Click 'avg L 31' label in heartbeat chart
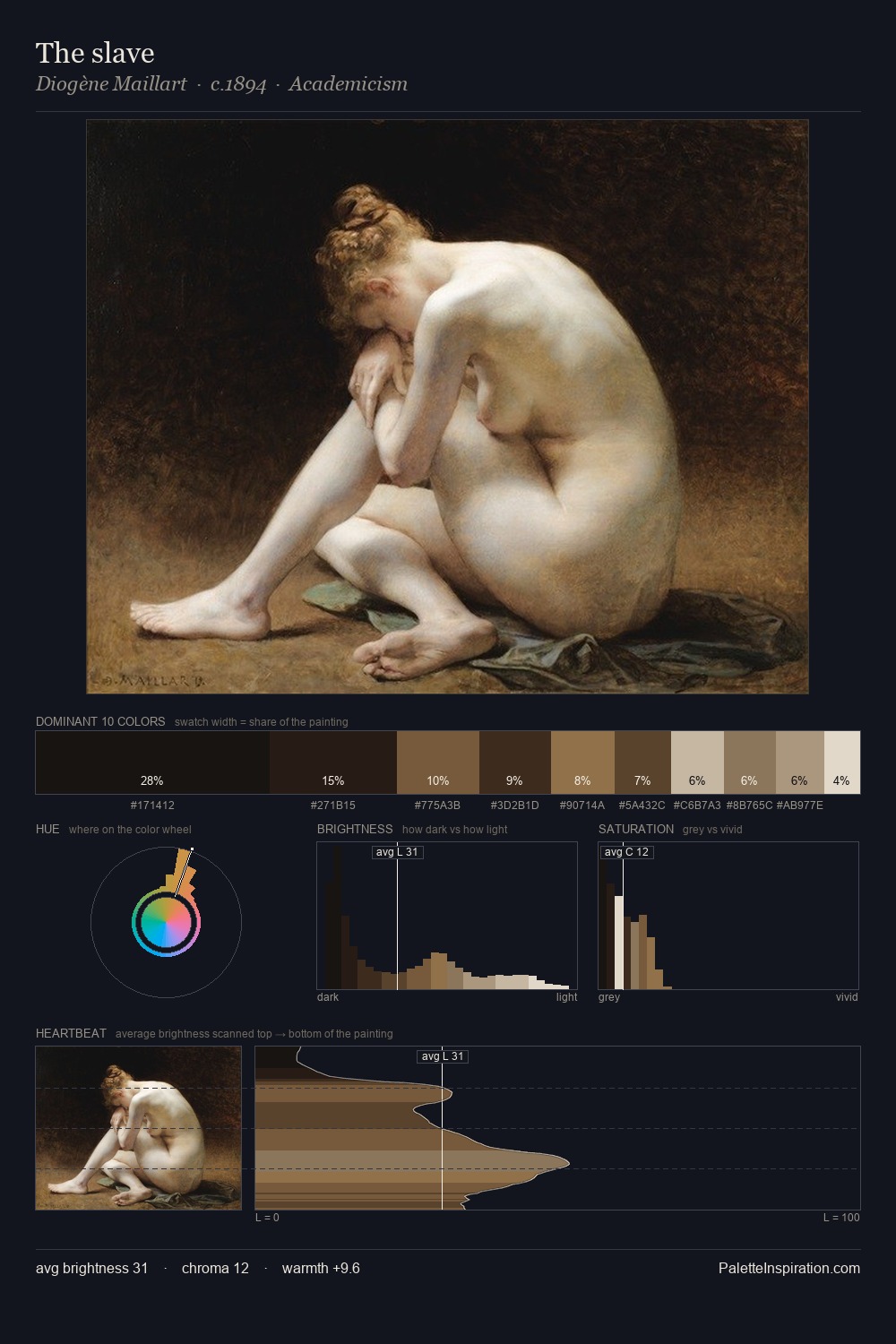Screen dimensions: 896x1344 [443, 1056]
